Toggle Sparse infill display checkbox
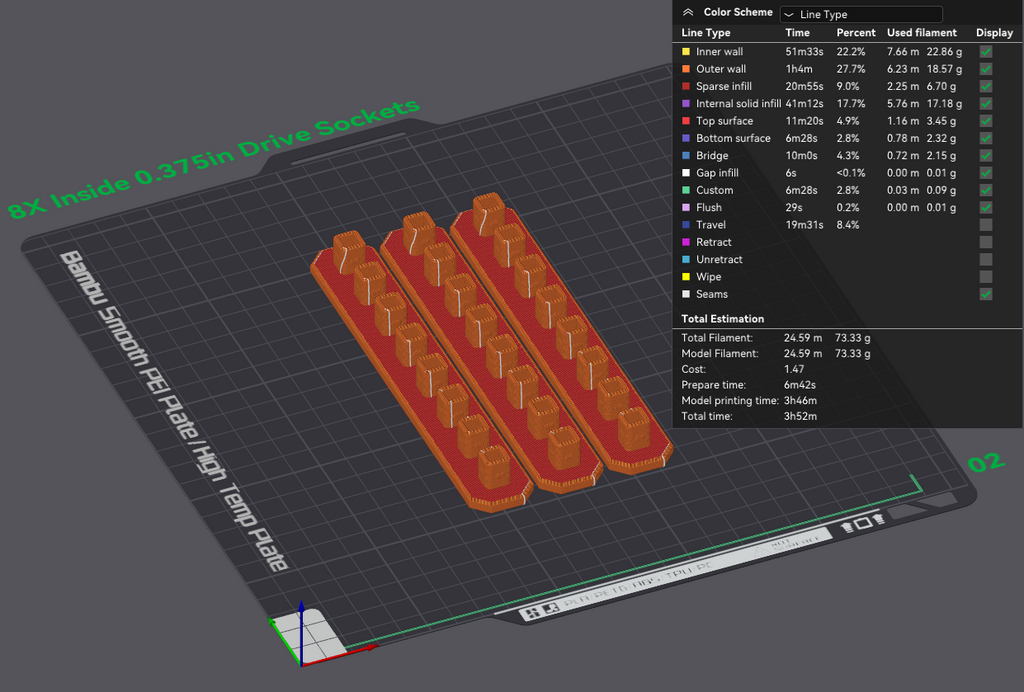This screenshot has width=1024, height=692. [x=985, y=86]
